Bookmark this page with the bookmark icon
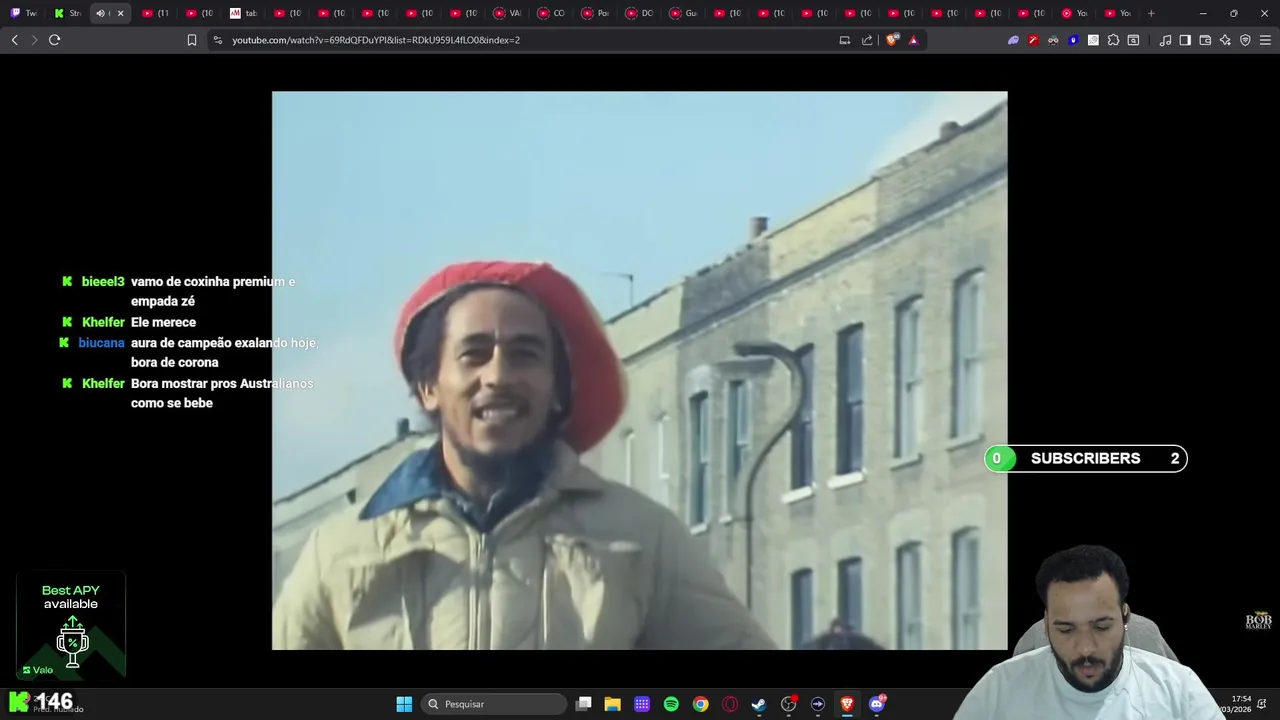This screenshot has width=1280, height=720. (x=192, y=40)
